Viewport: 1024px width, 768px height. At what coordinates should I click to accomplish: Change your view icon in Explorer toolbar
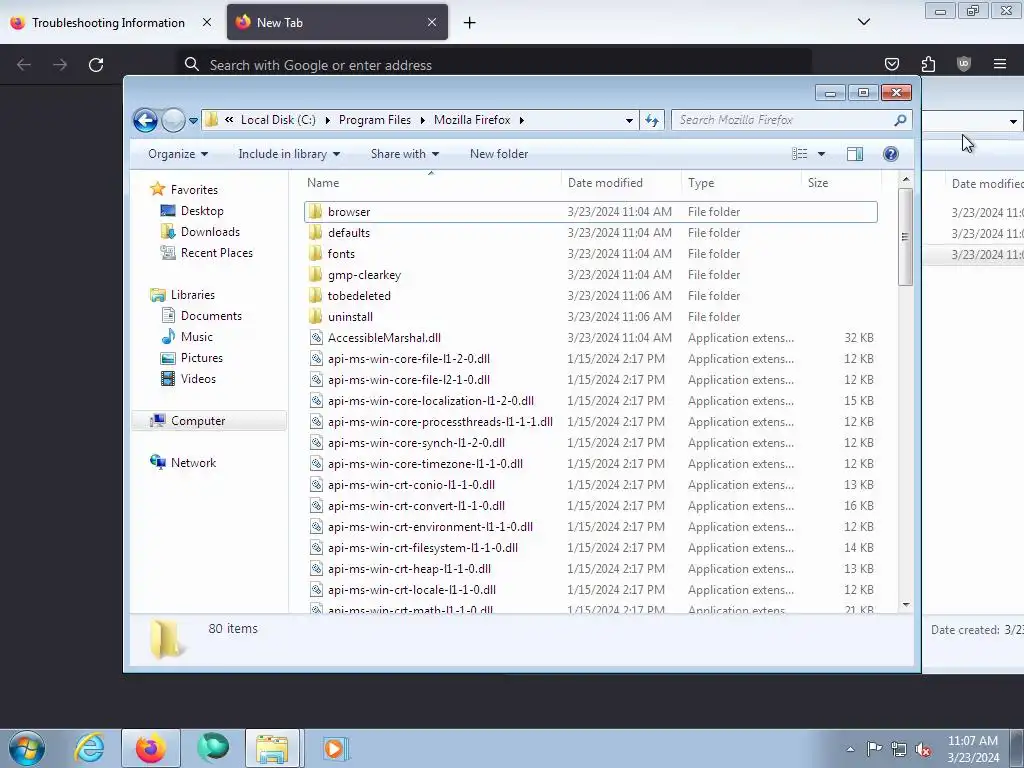[x=799, y=154]
